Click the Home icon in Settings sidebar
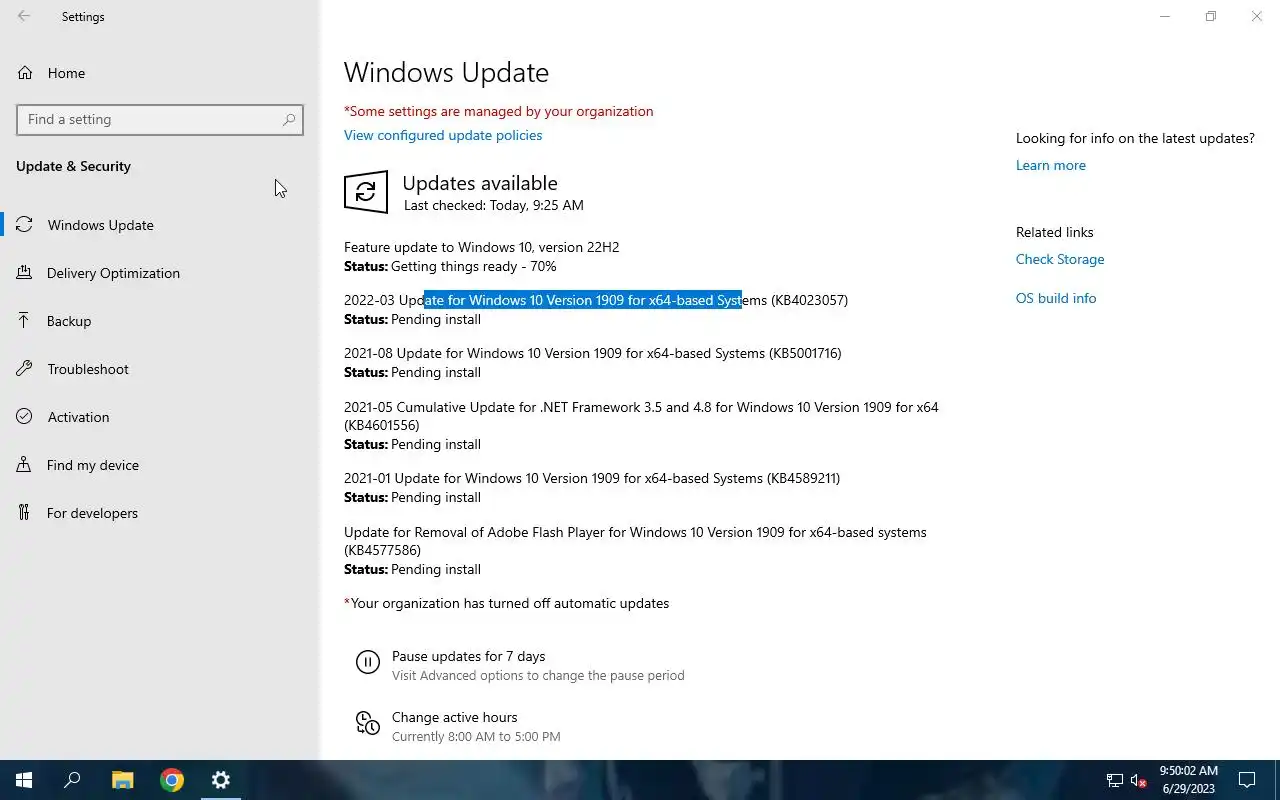Screen dimensions: 1280x800 (25, 73)
